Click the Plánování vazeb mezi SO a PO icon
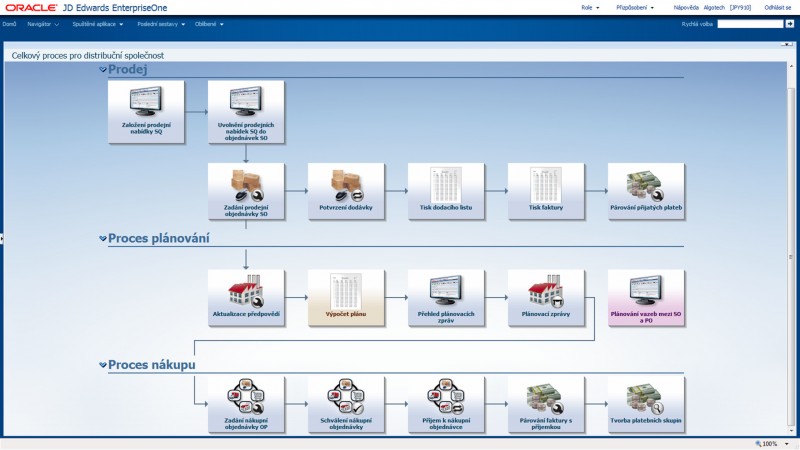 (646, 297)
